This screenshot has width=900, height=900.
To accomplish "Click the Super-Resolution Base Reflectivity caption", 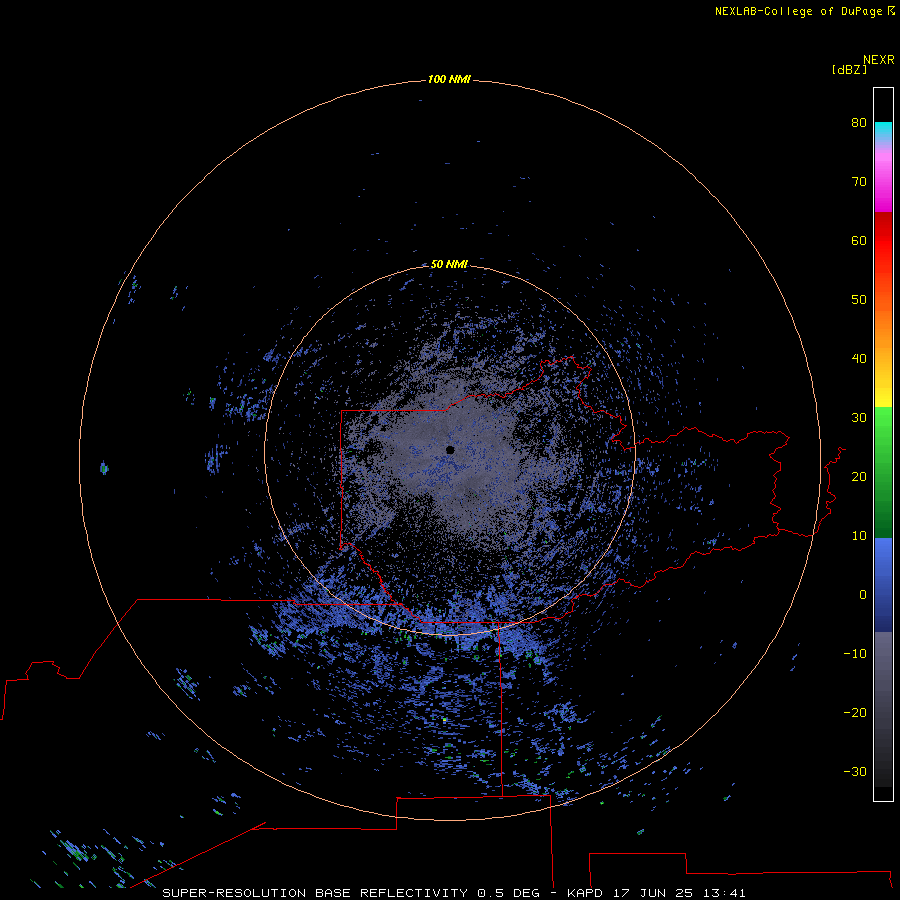I will 315,893.
